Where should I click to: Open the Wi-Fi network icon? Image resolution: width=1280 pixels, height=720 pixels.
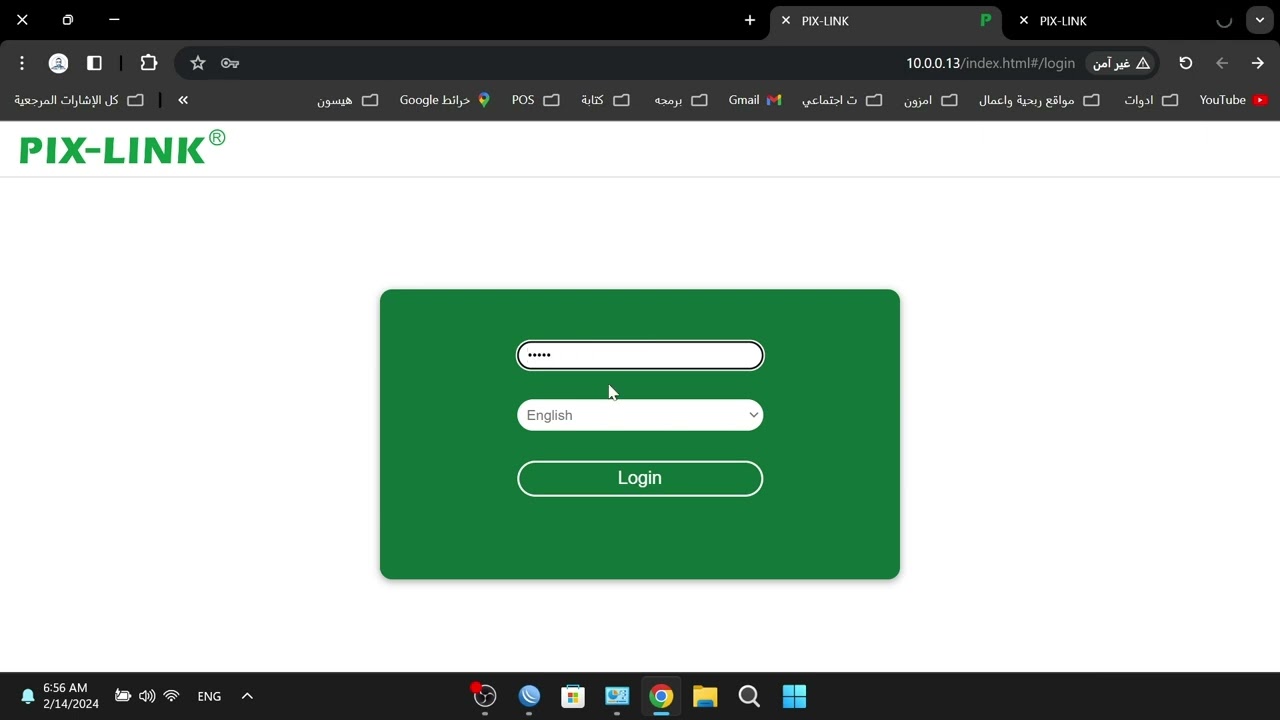click(x=171, y=696)
